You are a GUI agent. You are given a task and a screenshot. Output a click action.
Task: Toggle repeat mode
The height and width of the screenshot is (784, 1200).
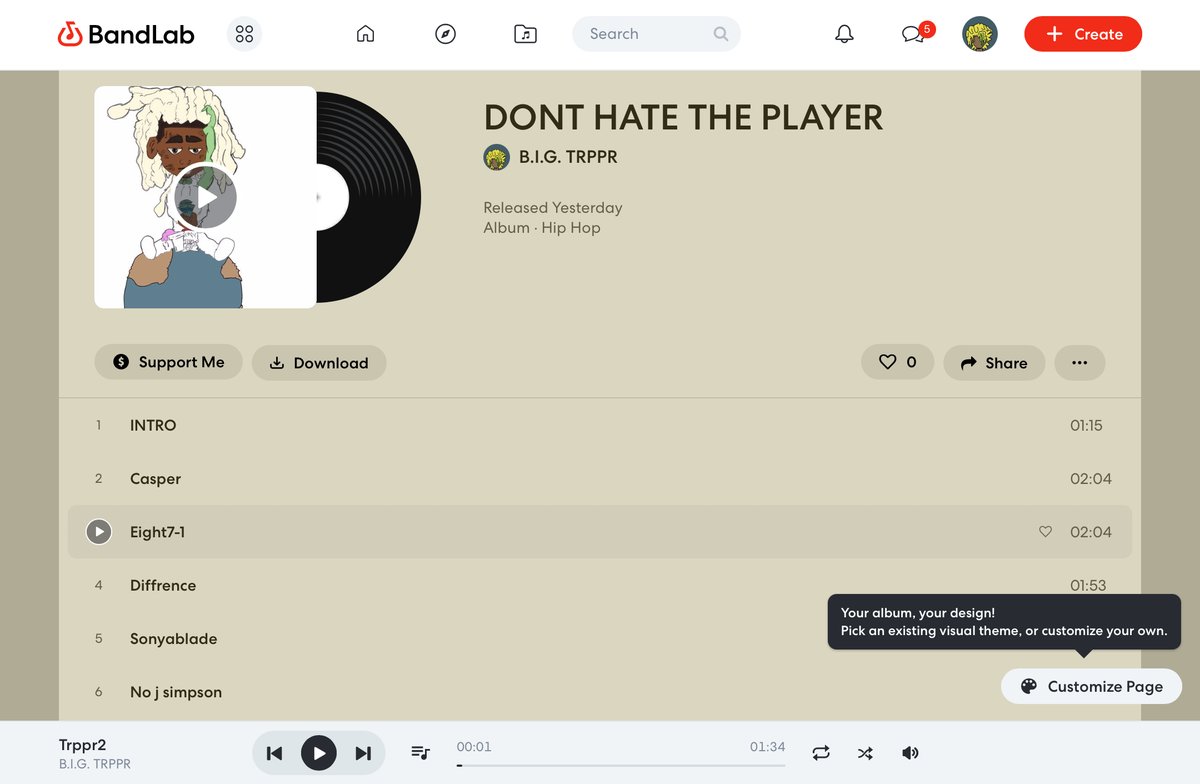(x=821, y=752)
